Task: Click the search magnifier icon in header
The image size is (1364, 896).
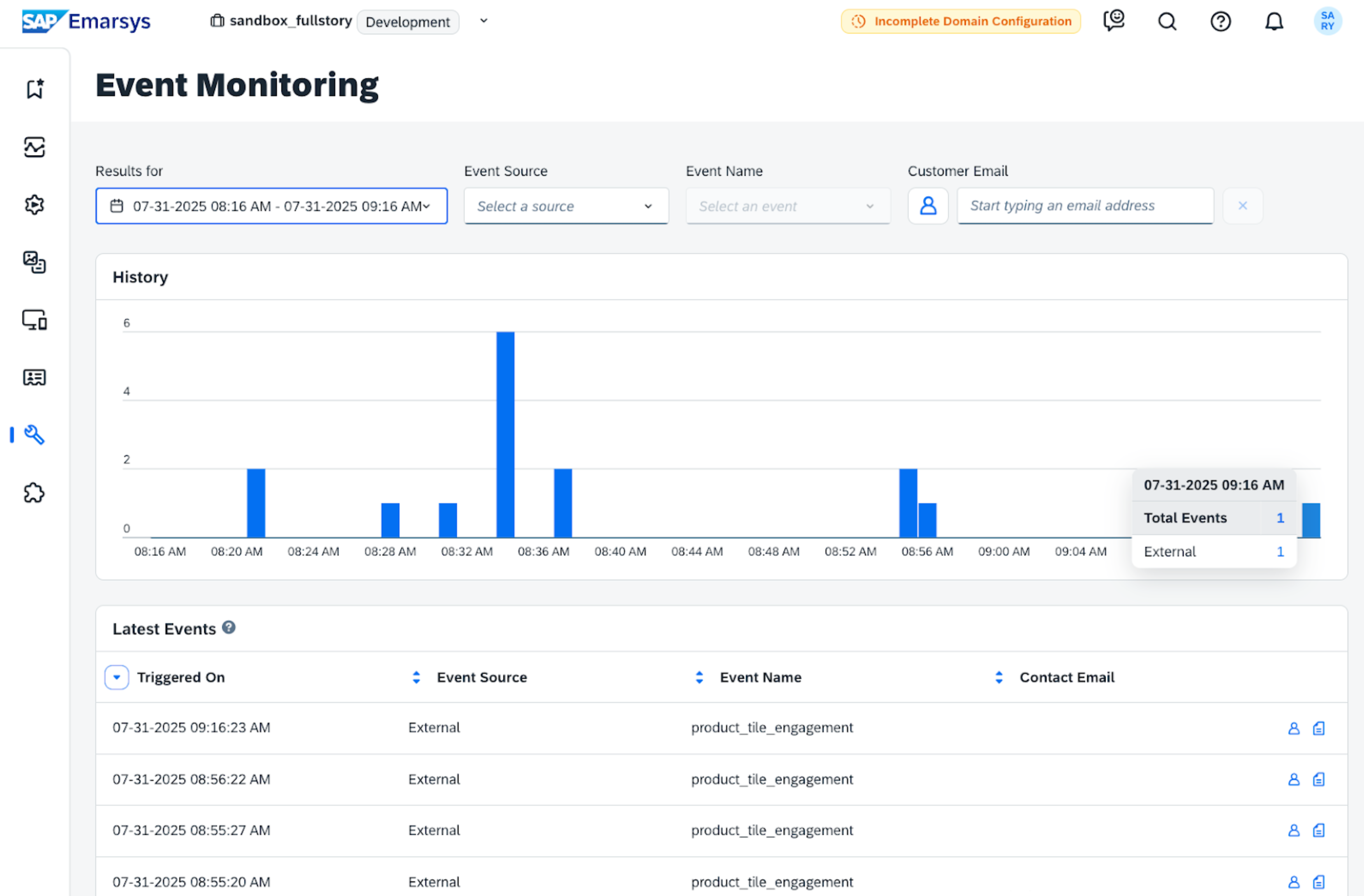Action: tap(1167, 22)
